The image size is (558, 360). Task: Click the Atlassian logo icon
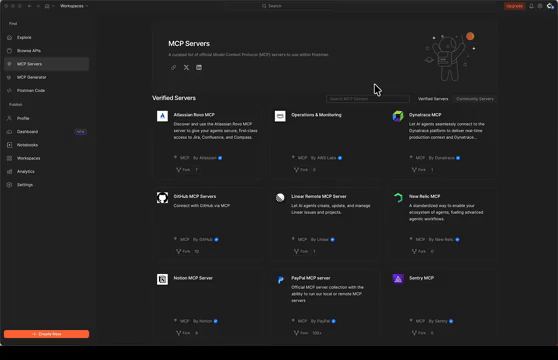point(162,116)
